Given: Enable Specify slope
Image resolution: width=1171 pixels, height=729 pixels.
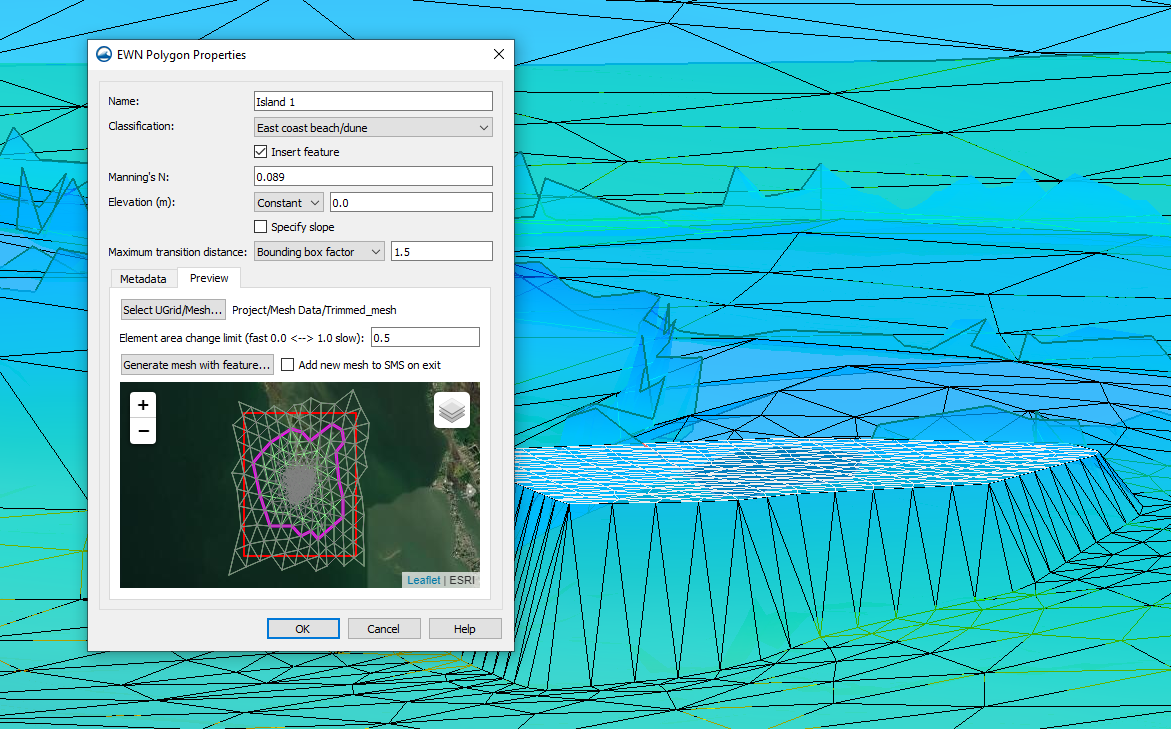Looking at the screenshot, I should pyautogui.click(x=258, y=226).
